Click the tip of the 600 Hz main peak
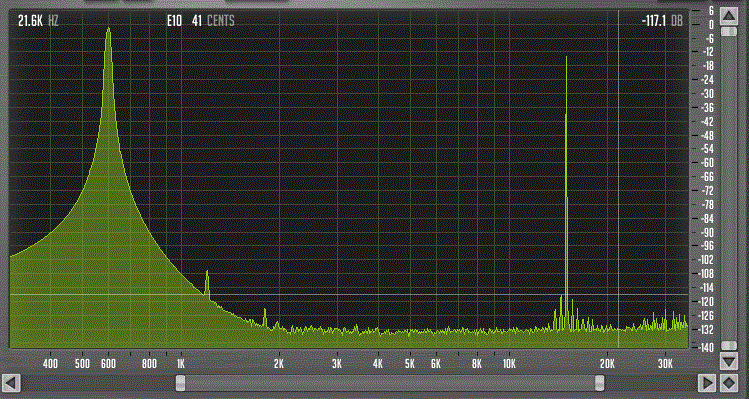749x399 pixels. [108, 30]
